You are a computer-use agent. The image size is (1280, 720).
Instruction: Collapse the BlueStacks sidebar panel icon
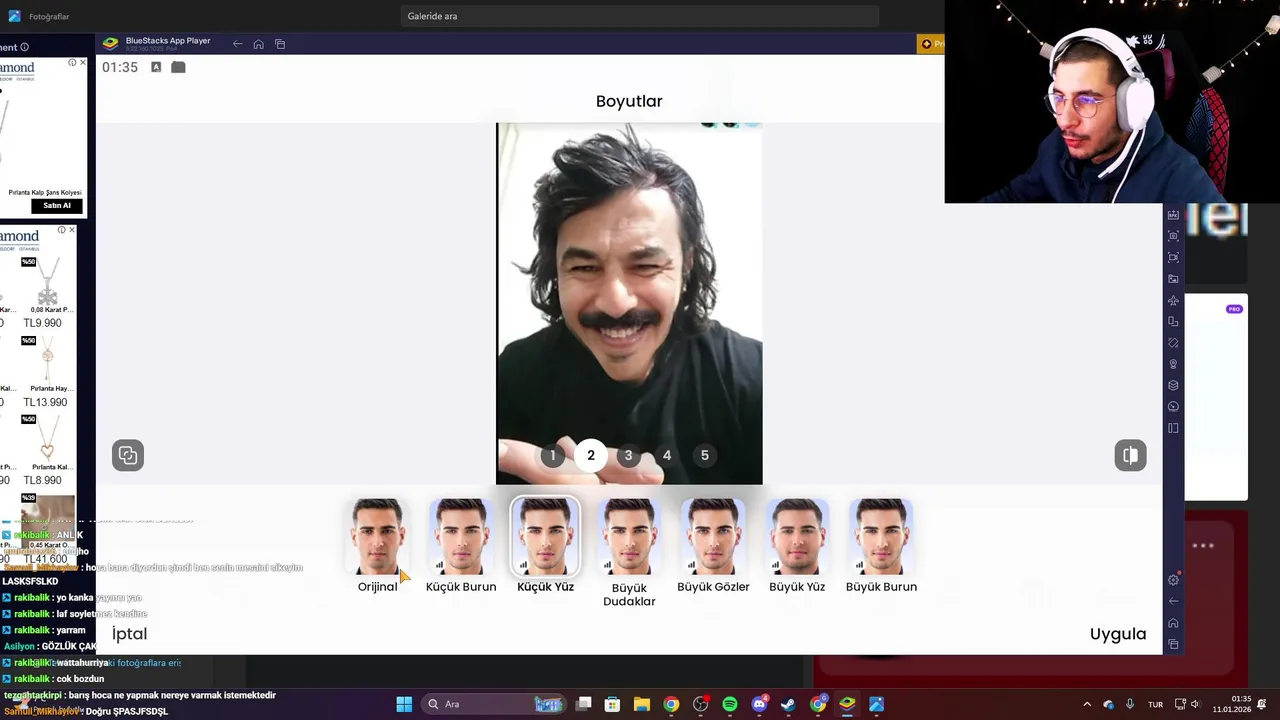1173,428
